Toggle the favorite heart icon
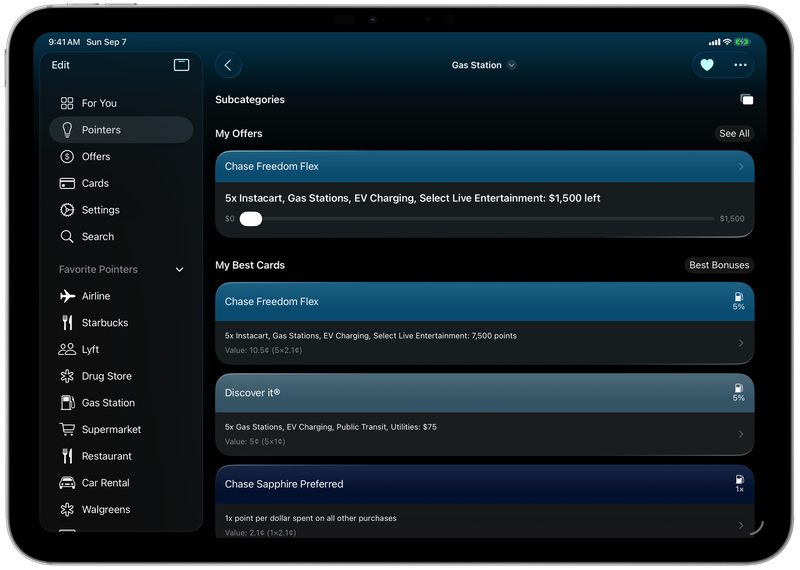 tap(707, 65)
